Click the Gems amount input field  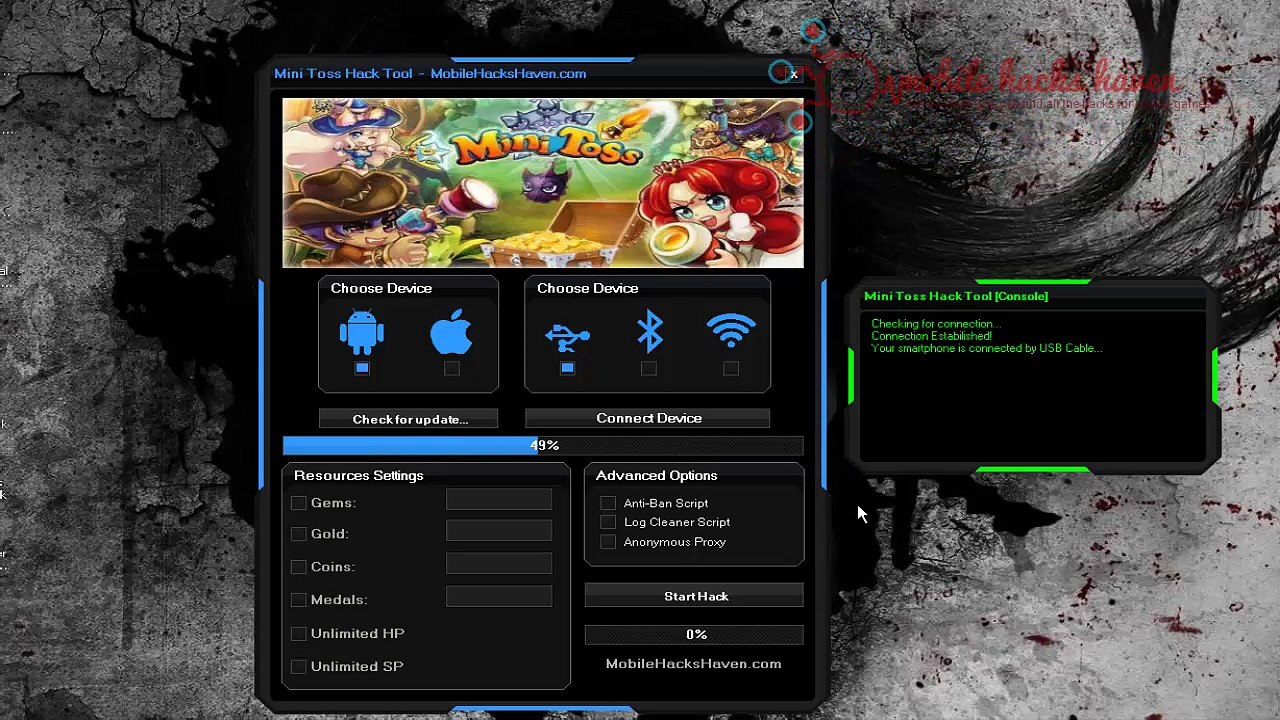click(x=499, y=500)
